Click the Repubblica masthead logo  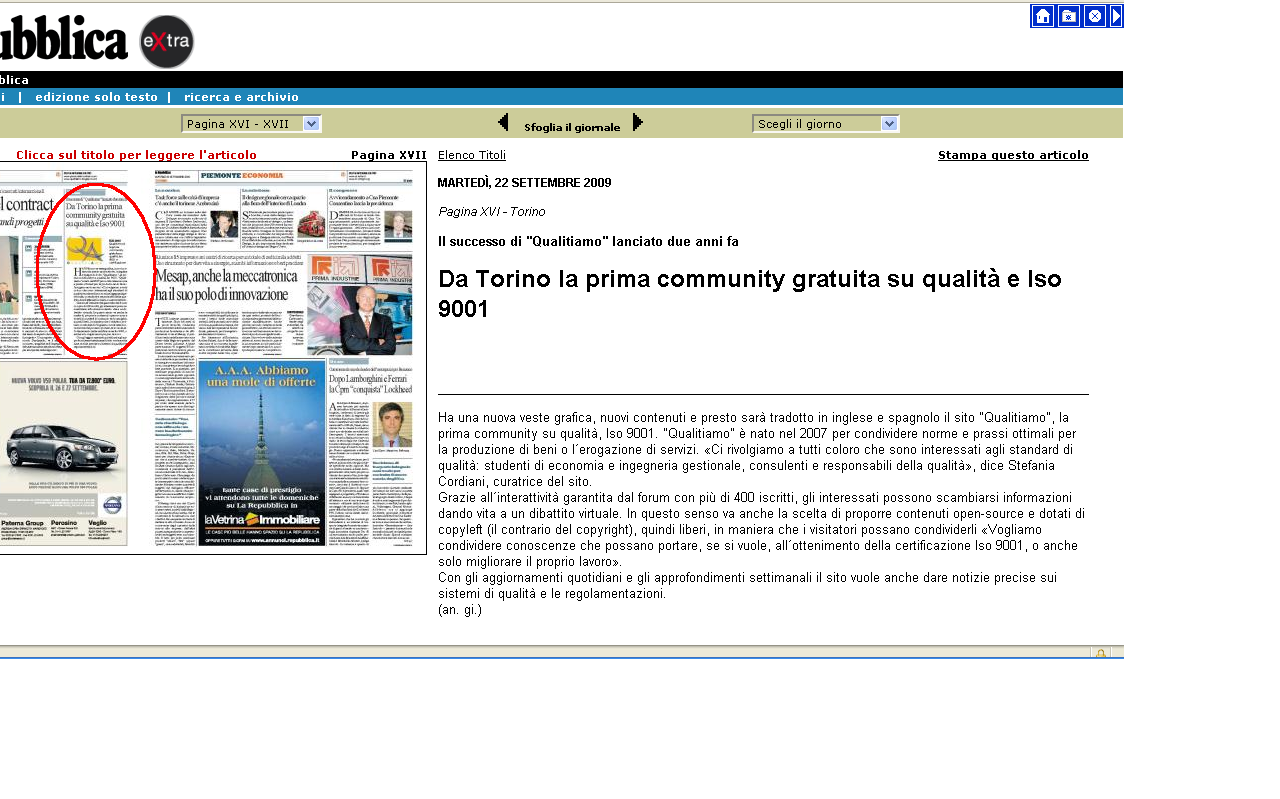tap(64, 40)
